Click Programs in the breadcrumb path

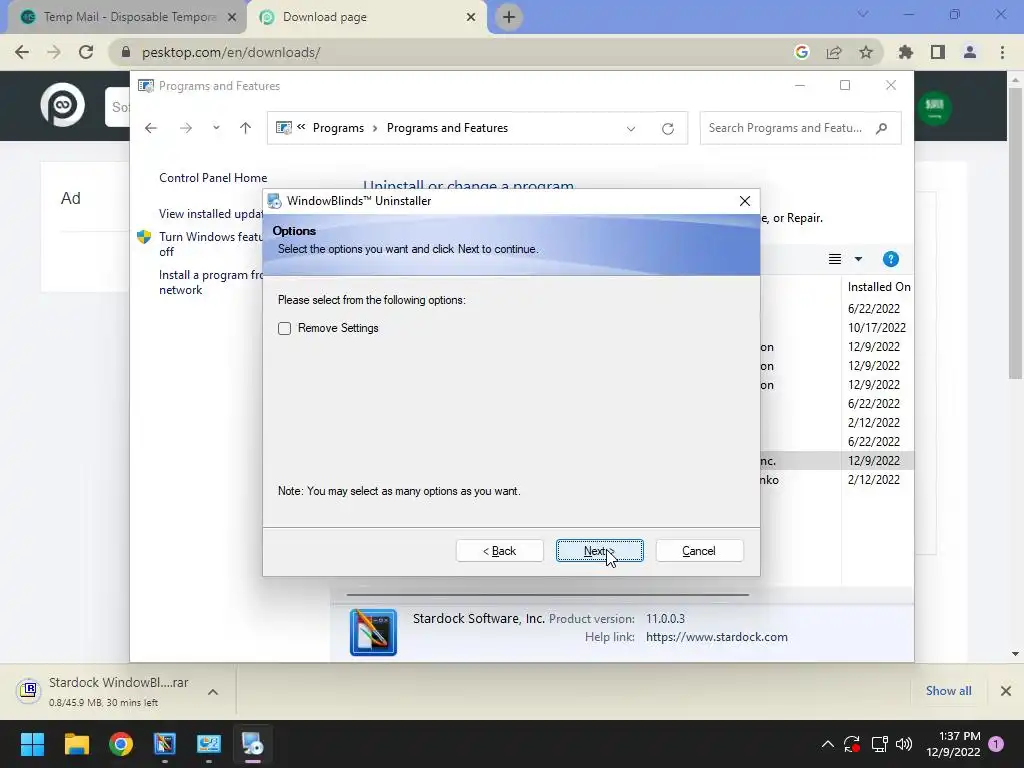pyautogui.click(x=338, y=128)
